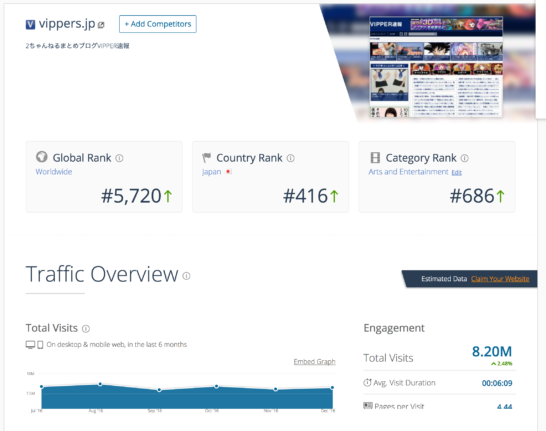This screenshot has height=431, width=546.
Task: Open the external link icon beside vippers.jp
Action: coord(101,25)
